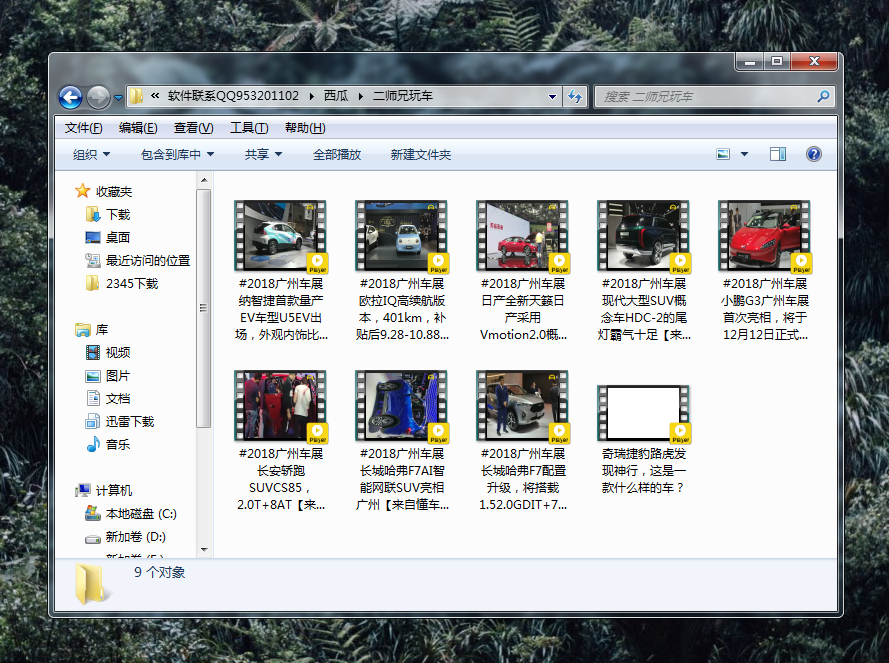Click the folder icon in the address bar
Image resolution: width=889 pixels, height=663 pixels.
(x=136, y=96)
